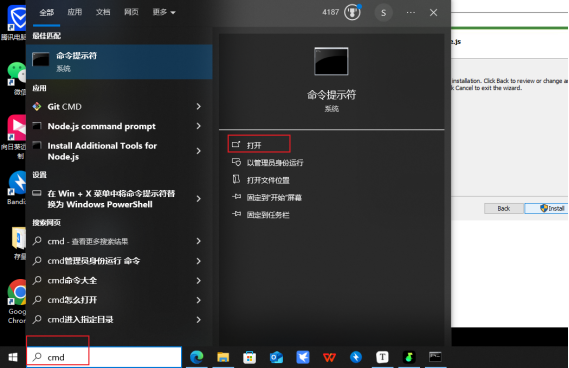Screen dimensions: 569x368
Task: Open the WeChat desktop shortcut
Action: click(16, 78)
